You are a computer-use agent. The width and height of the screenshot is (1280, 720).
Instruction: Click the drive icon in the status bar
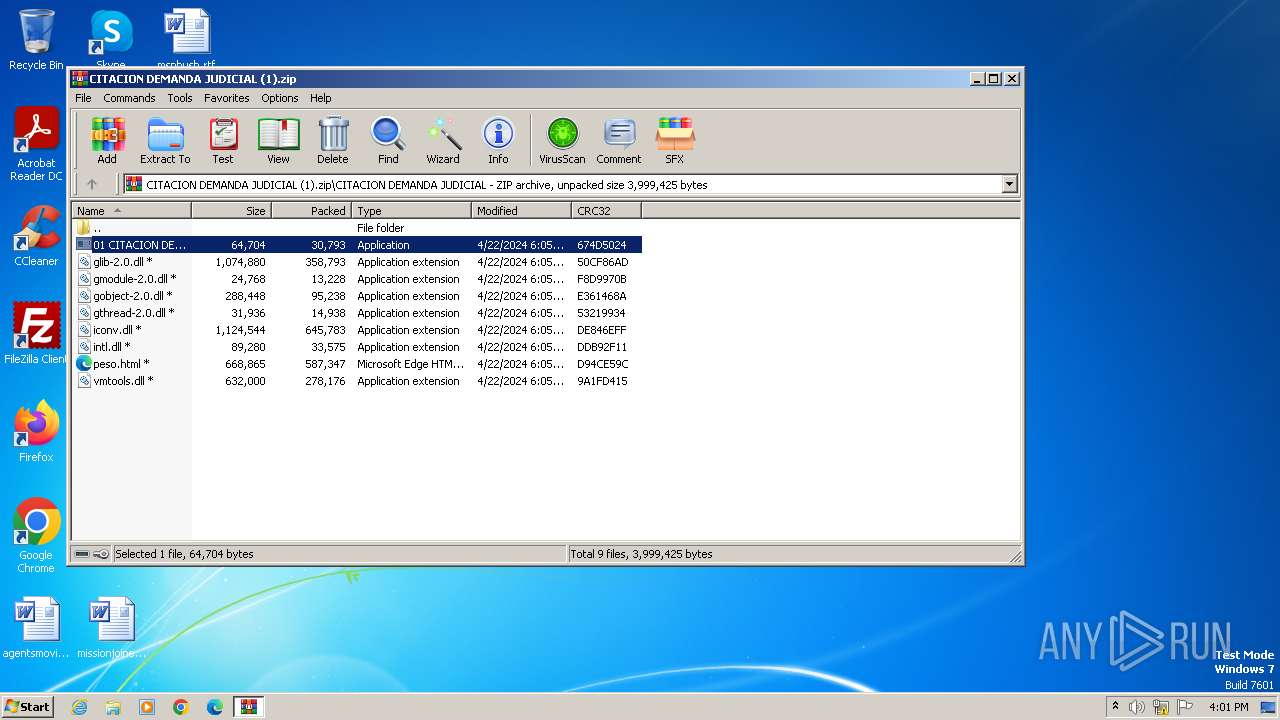(82, 554)
